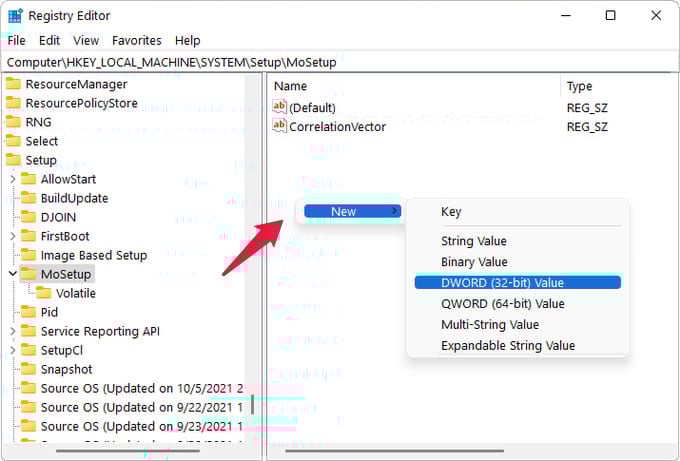The height and width of the screenshot is (461, 680).
Task: Click REG_SZ type of CorrelationVector row
Action: (587, 127)
